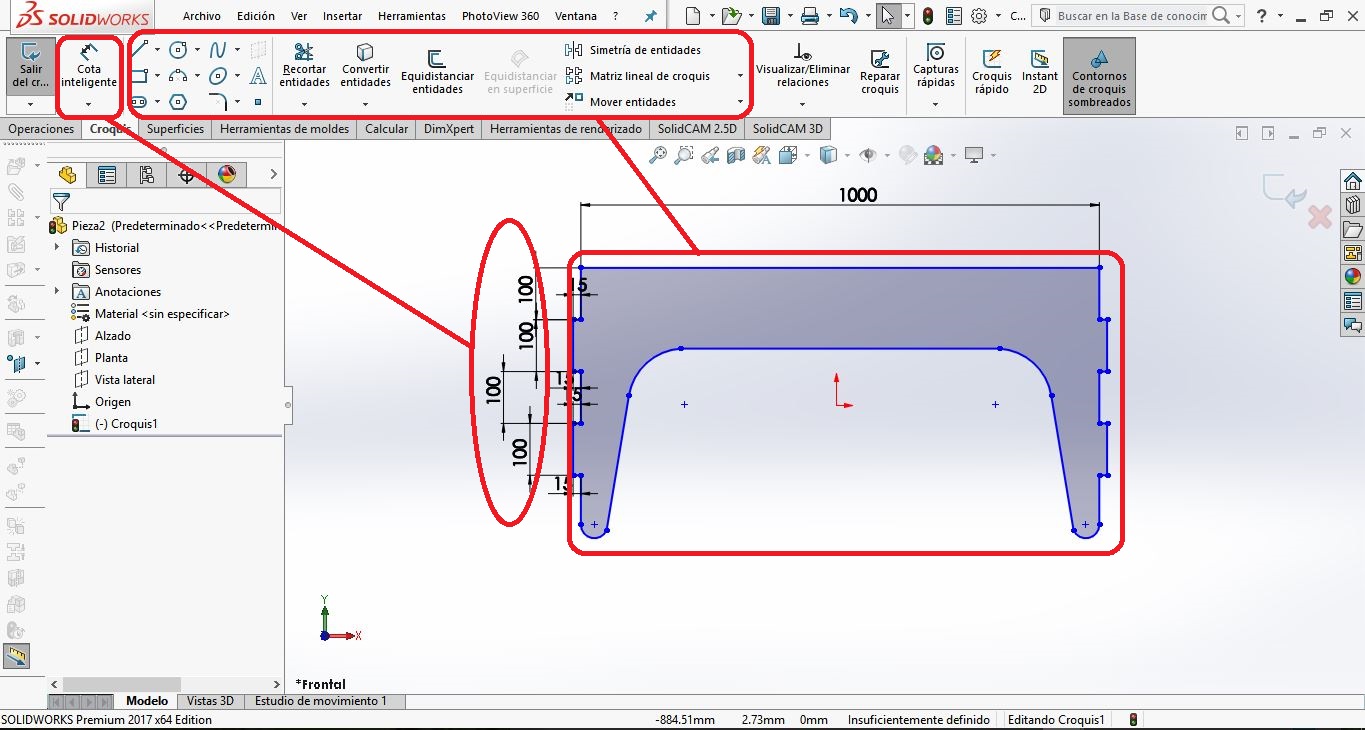Expand manager panel tabs chevron
Image resolution: width=1365 pixels, height=730 pixels.
tap(273, 175)
